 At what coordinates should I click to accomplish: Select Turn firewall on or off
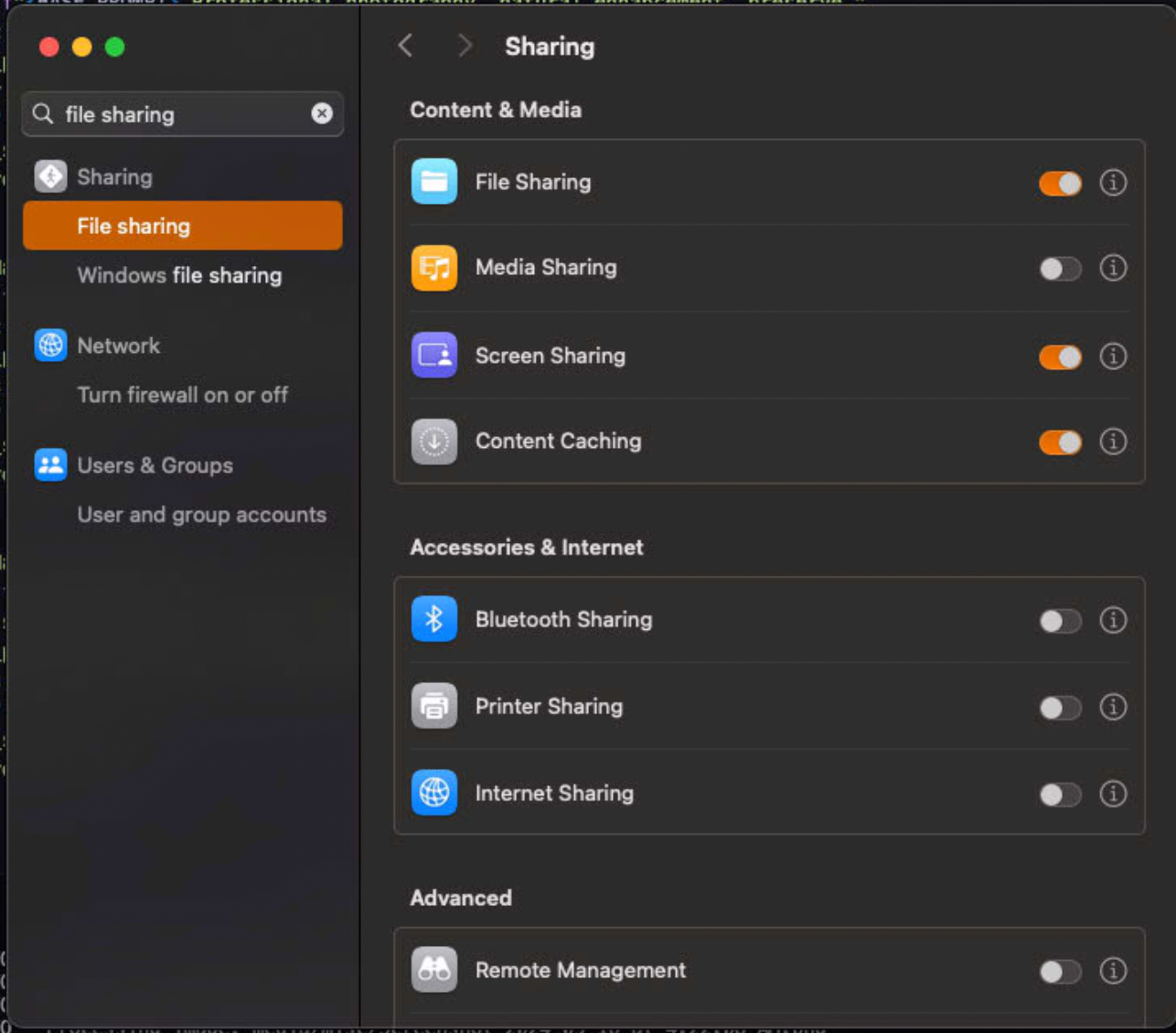click(x=182, y=395)
